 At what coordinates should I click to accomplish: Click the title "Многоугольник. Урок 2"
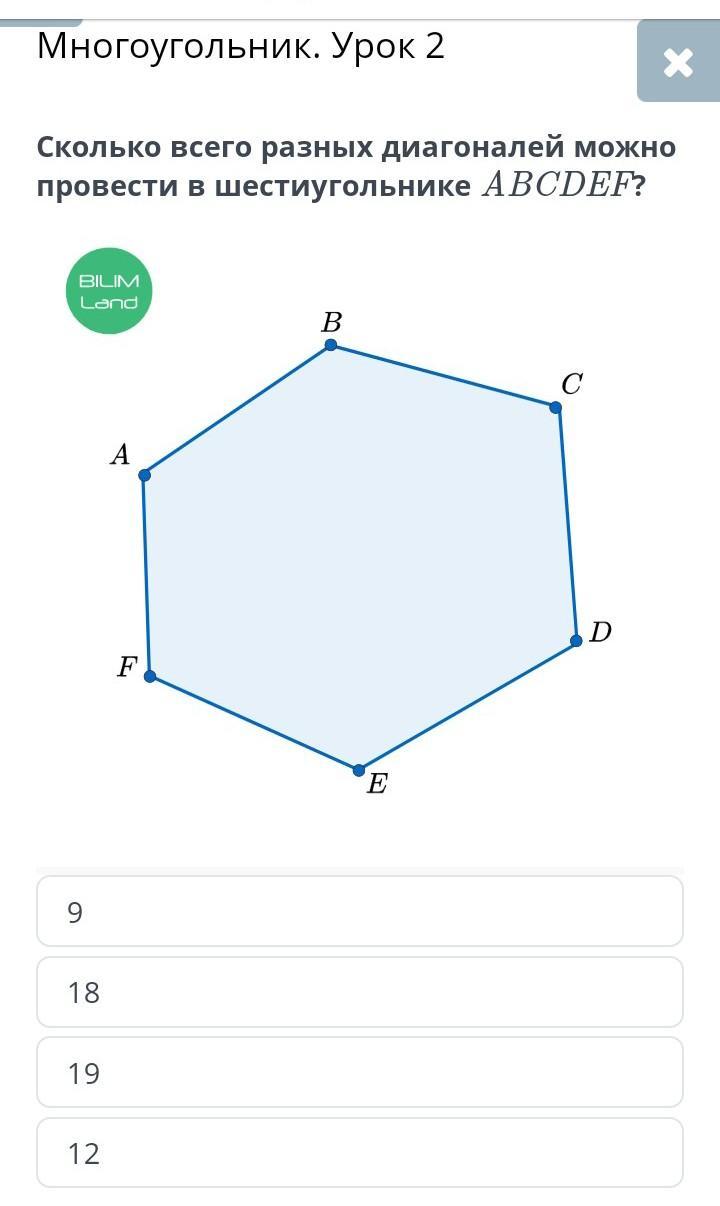(x=241, y=46)
